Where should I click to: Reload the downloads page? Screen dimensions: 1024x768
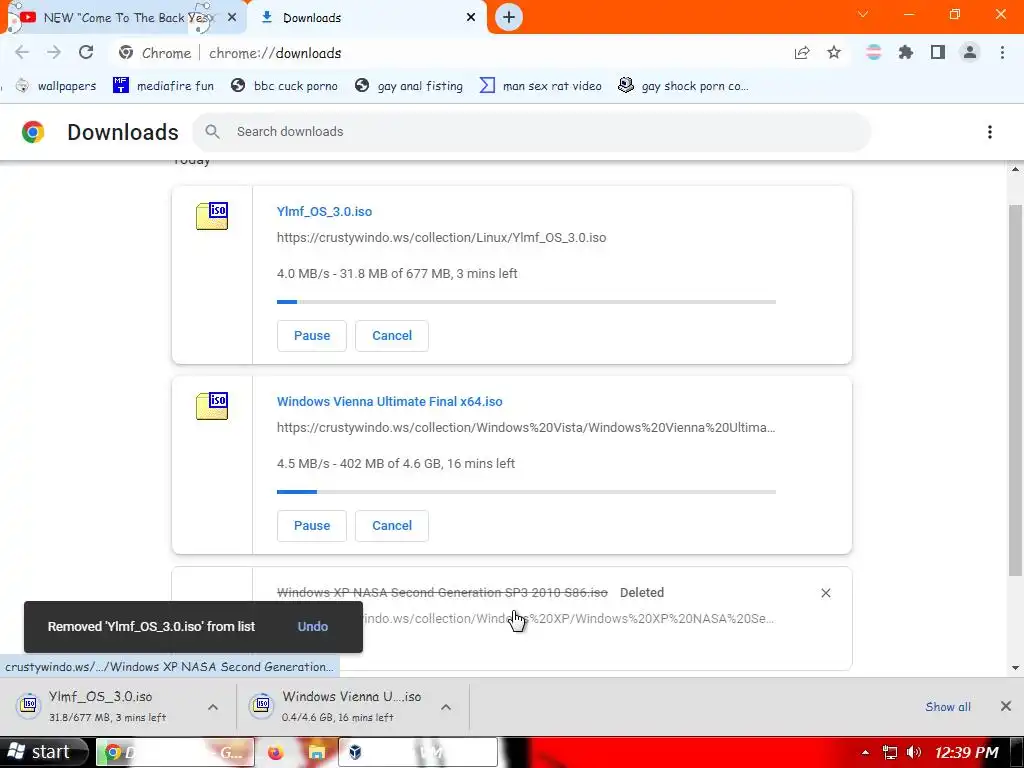point(86,52)
